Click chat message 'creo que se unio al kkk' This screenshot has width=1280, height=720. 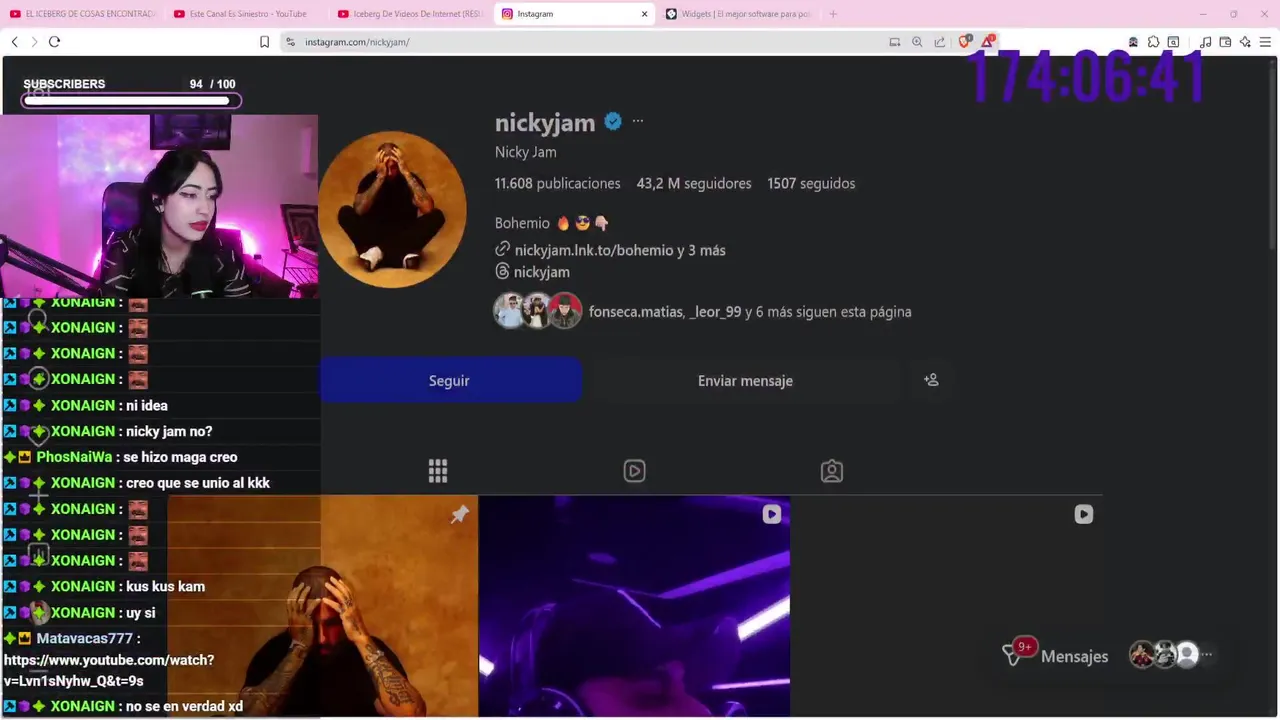(x=198, y=483)
